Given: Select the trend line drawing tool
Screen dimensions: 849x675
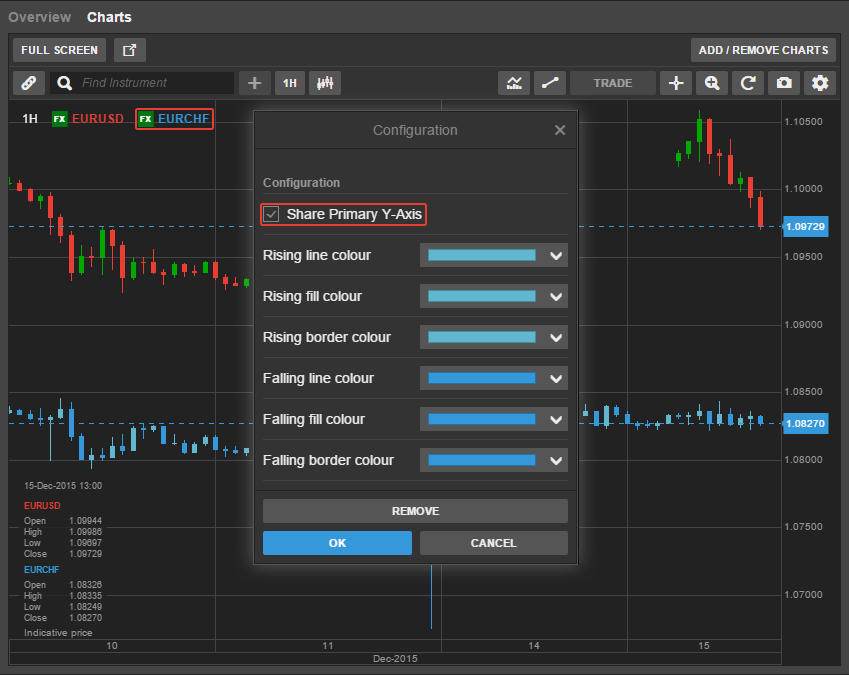Looking at the screenshot, I should [x=548, y=83].
